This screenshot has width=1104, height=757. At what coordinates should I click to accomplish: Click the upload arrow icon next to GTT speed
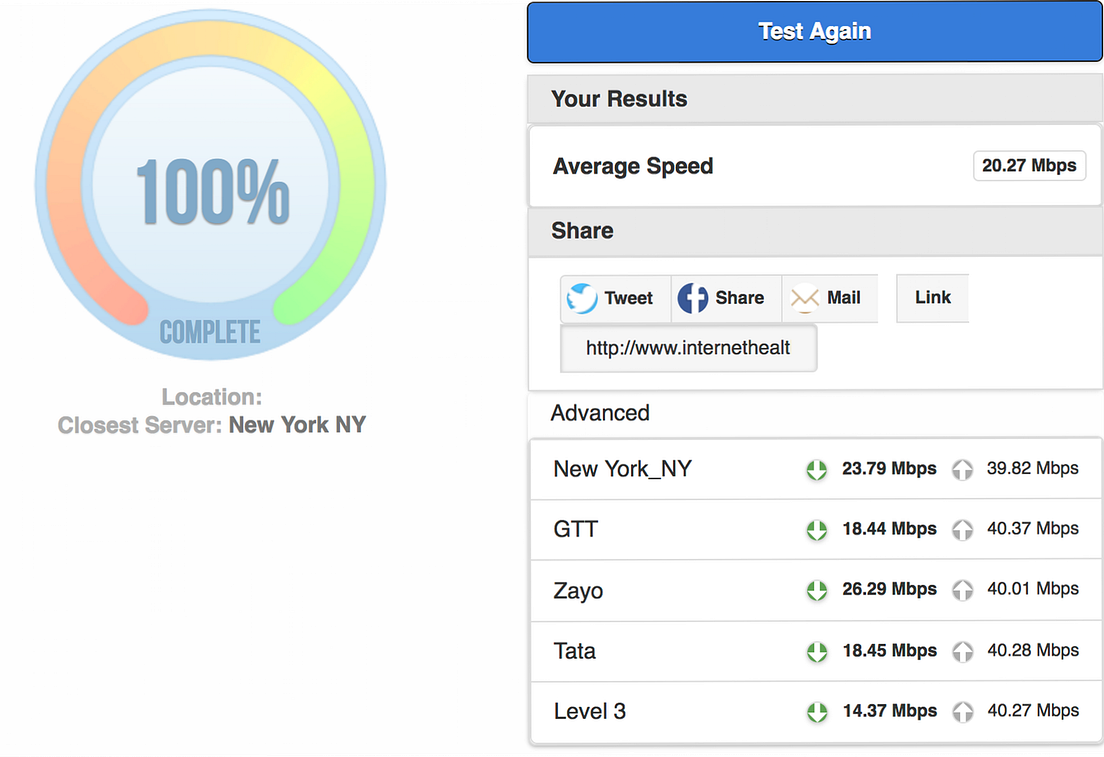click(962, 530)
